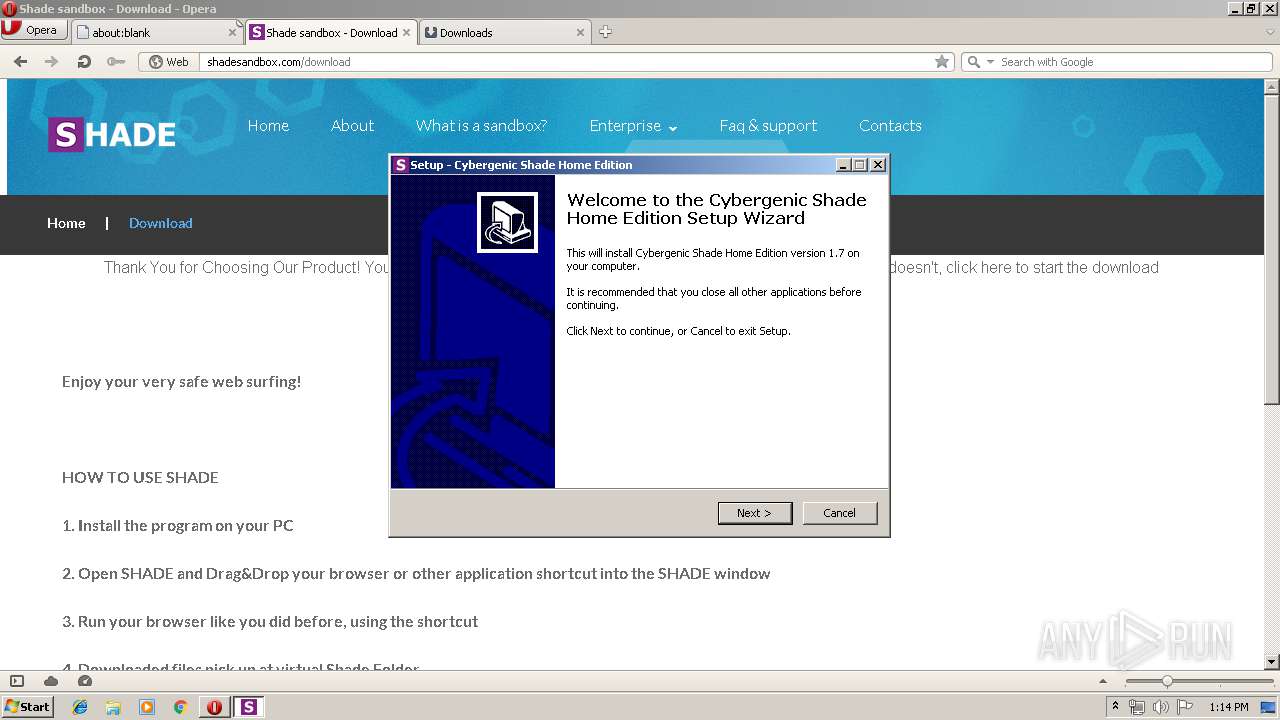Open Windows Explorer folder on taskbar

113,707
